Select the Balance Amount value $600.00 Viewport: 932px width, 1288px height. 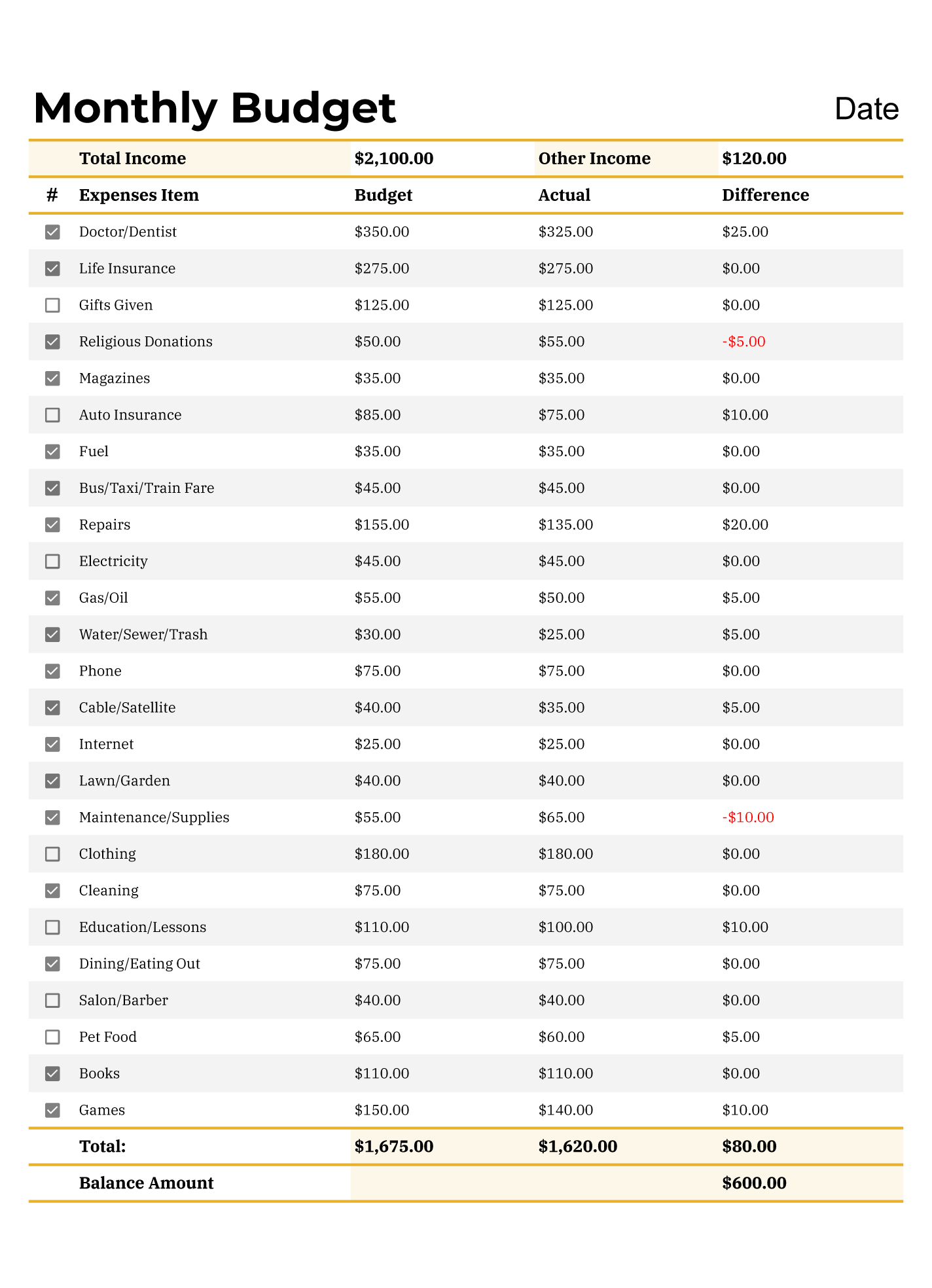754,1183
